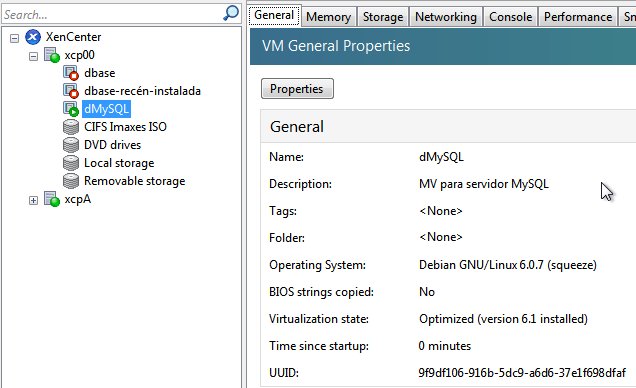Select DVD drives entry
636x388 pixels.
[x=112, y=145]
